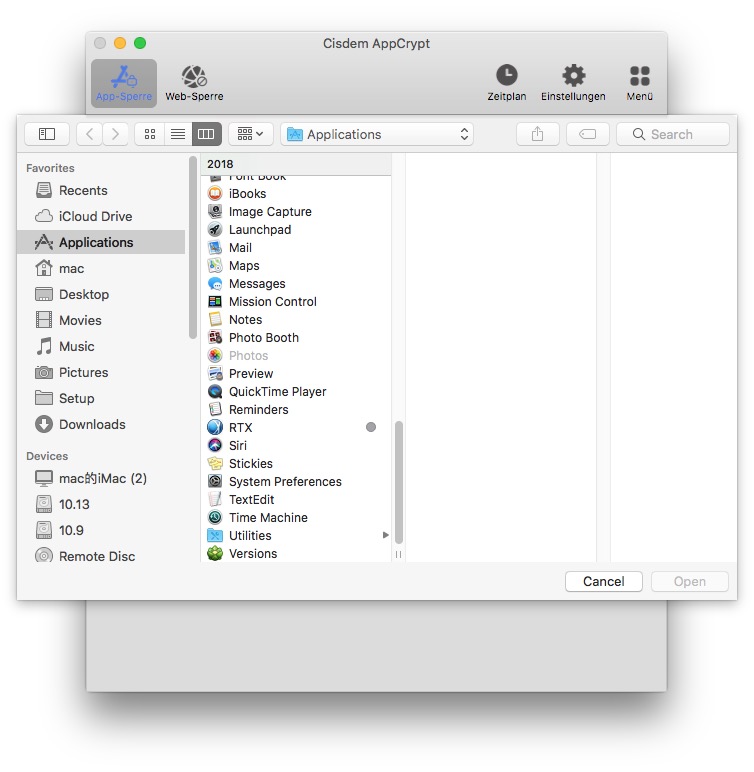Viewport: 754px width, 772px height.
Task: Select Applications in the sidebar
Action: 101,242
